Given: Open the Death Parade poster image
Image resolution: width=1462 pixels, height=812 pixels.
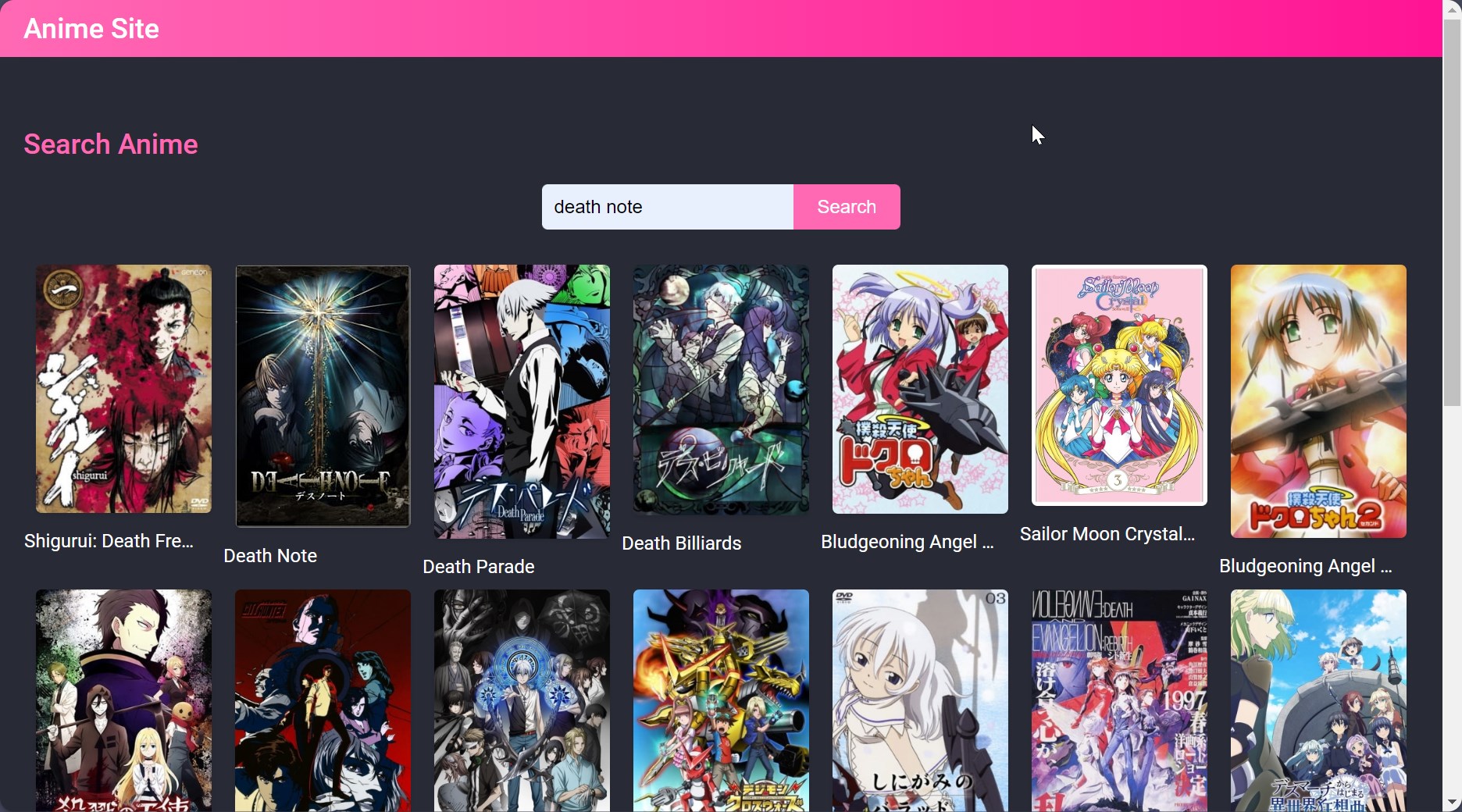Looking at the screenshot, I should pos(522,401).
